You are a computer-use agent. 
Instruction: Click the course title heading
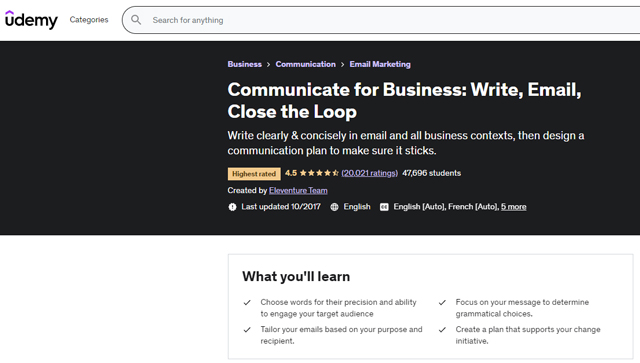[x=404, y=100]
